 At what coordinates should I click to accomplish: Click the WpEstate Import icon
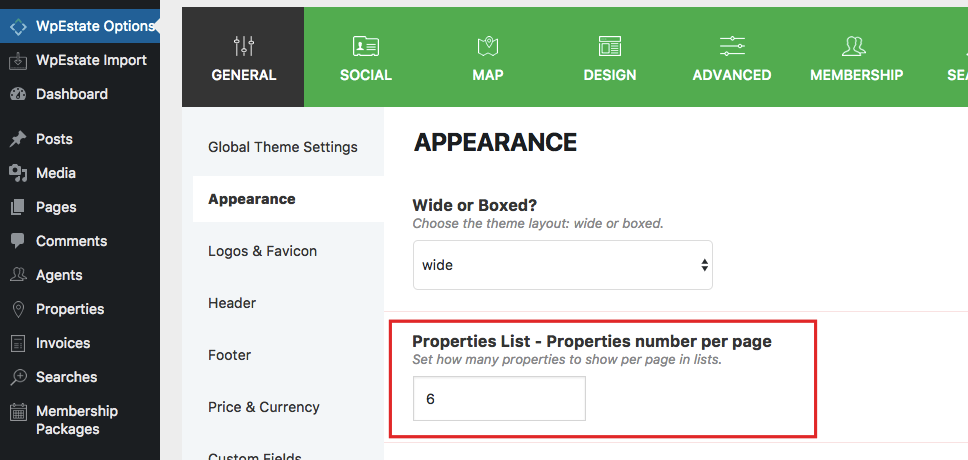(x=19, y=61)
